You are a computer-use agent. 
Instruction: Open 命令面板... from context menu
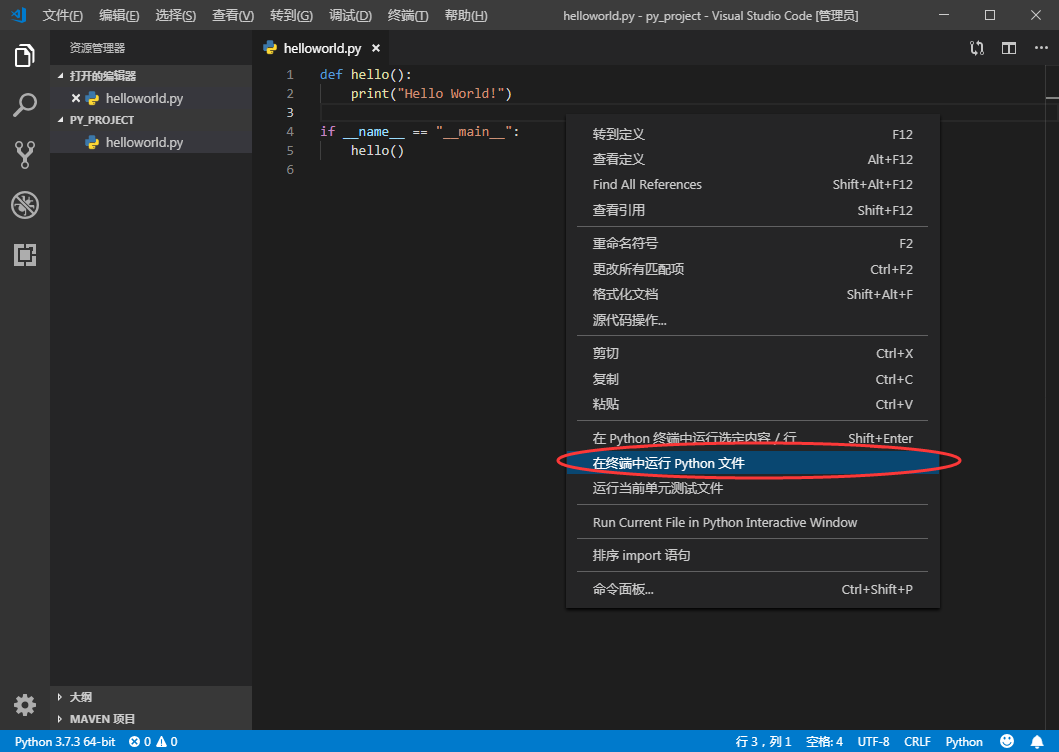coord(752,589)
